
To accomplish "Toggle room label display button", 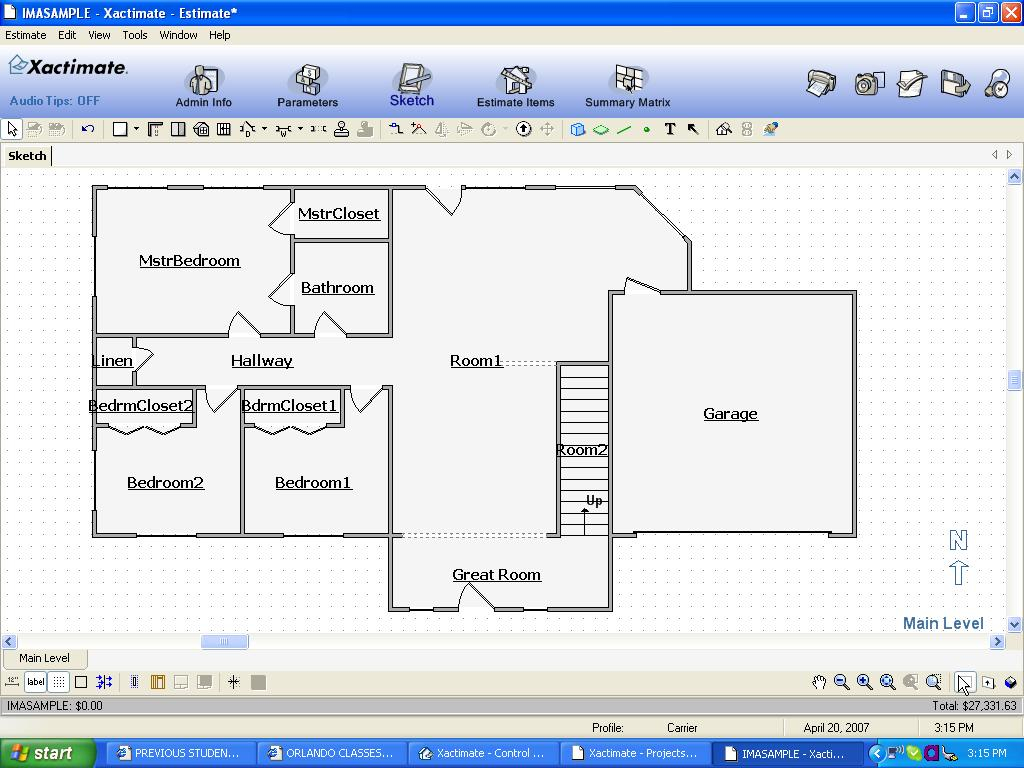I will (35, 682).
